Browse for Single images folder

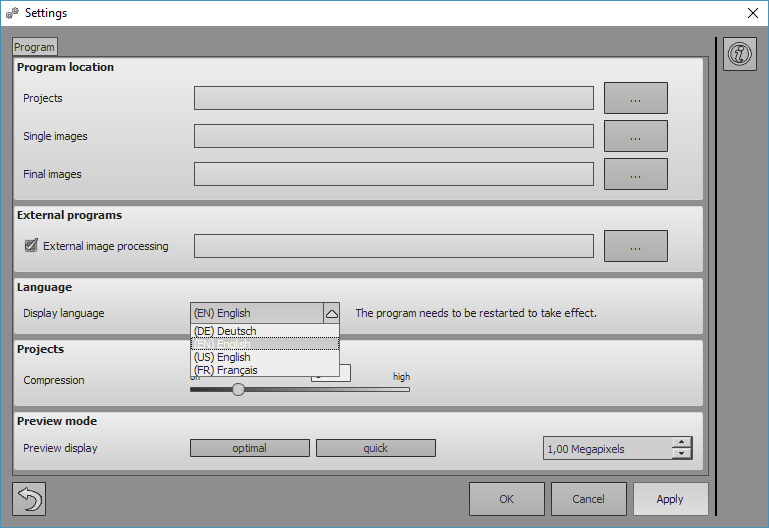[x=636, y=136]
